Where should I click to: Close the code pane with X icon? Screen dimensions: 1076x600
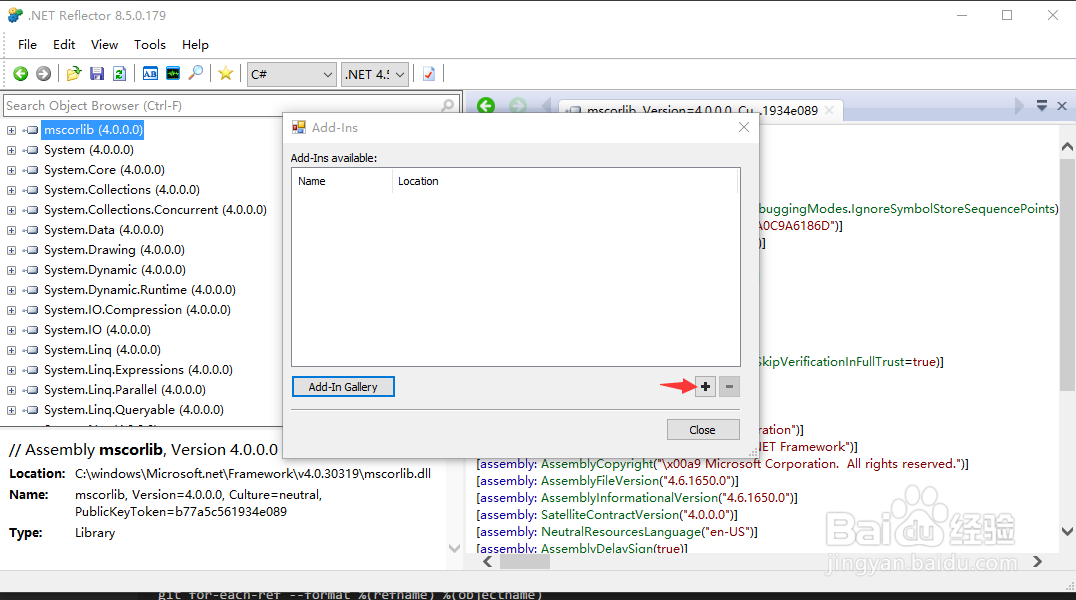point(1062,106)
